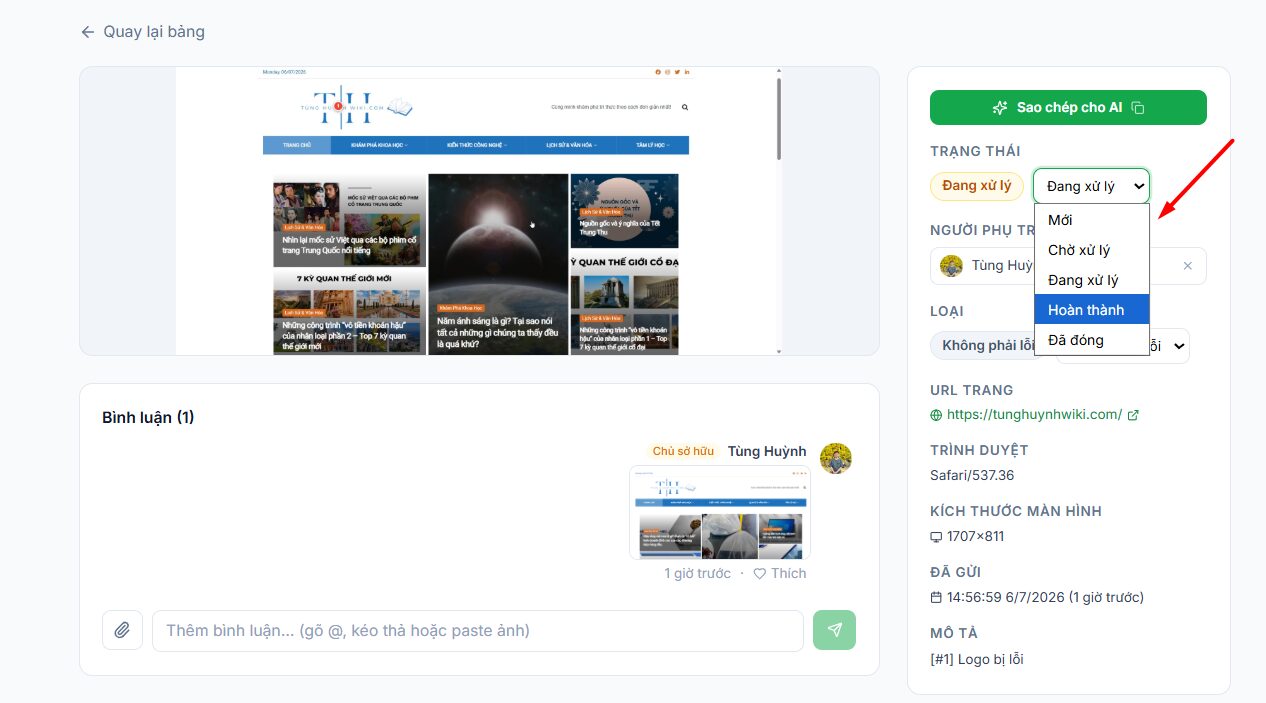1266x703 pixels.
Task: Click the Safari/537.36 browser value
Action: pyautogui.click(x=972, y=475)
